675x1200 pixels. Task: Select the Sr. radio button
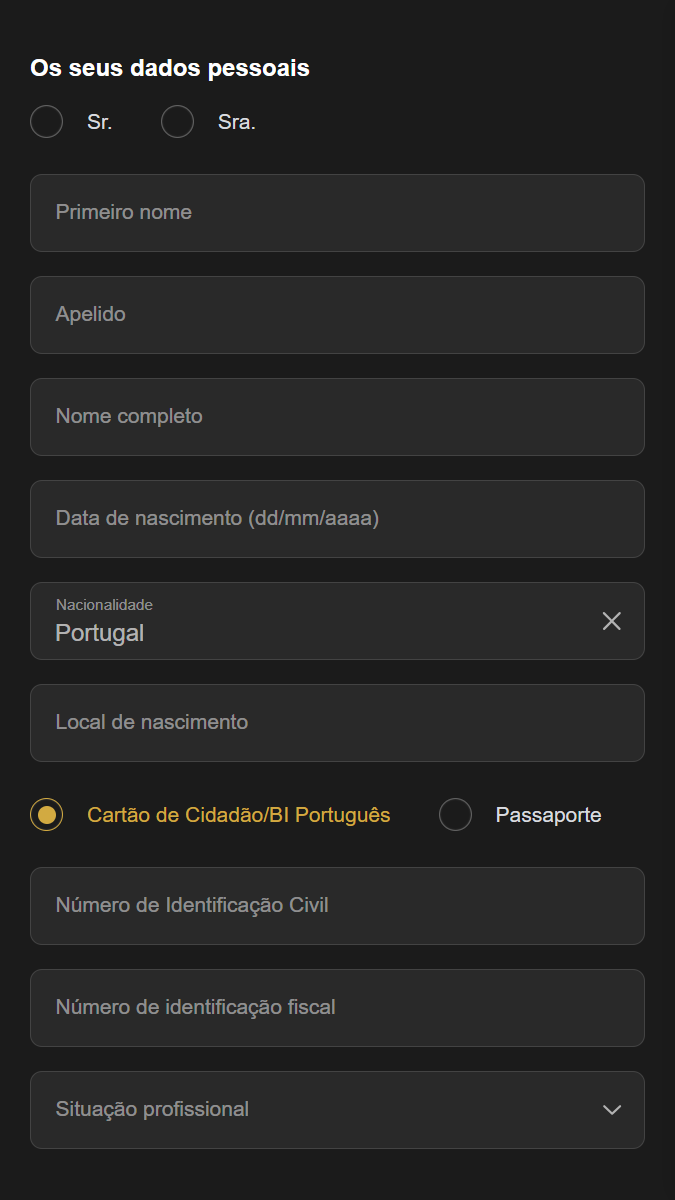47,122
